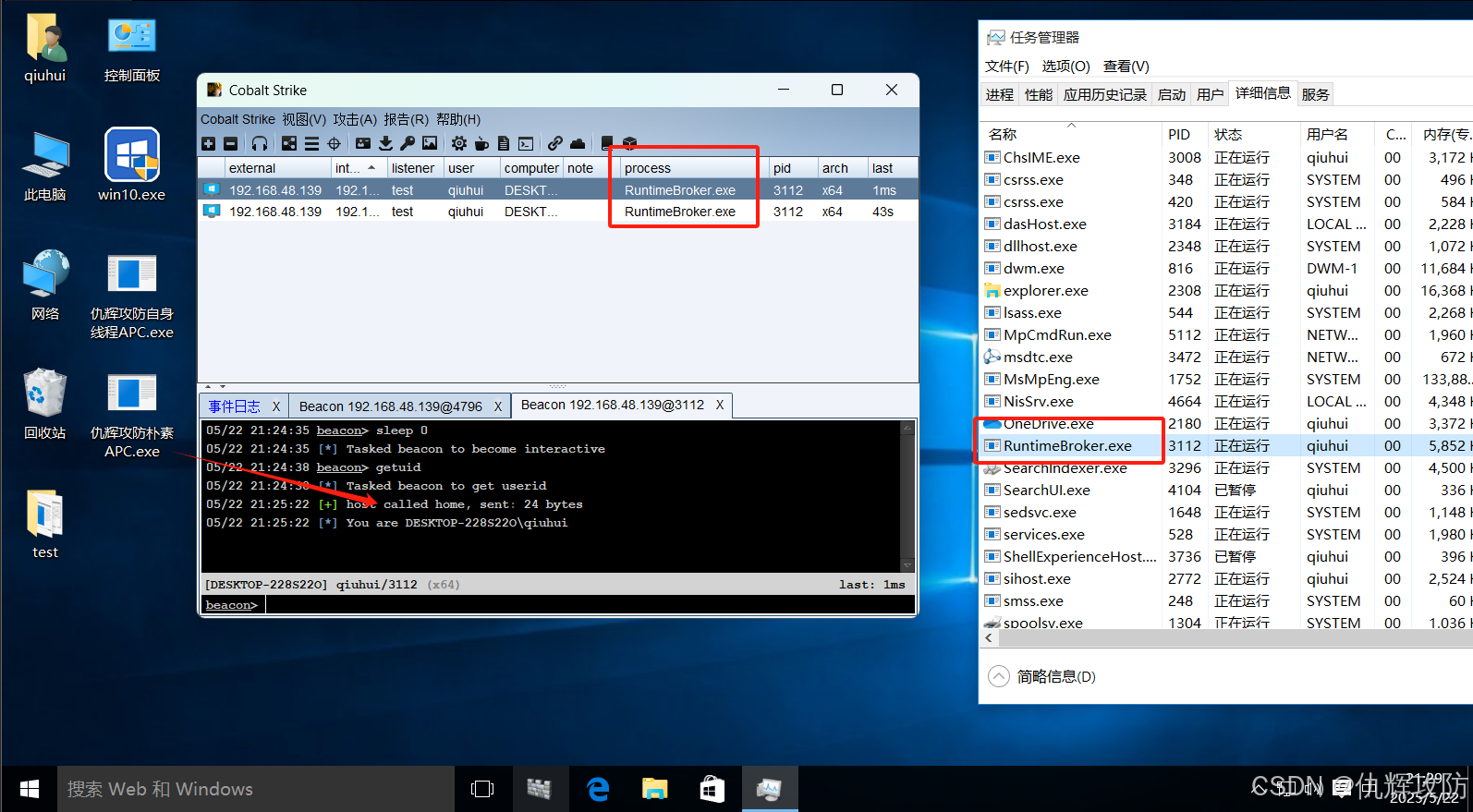Close the Beacon @4796 tab
The width and height of the screenshot is (1473, 812).
point(498,406)
